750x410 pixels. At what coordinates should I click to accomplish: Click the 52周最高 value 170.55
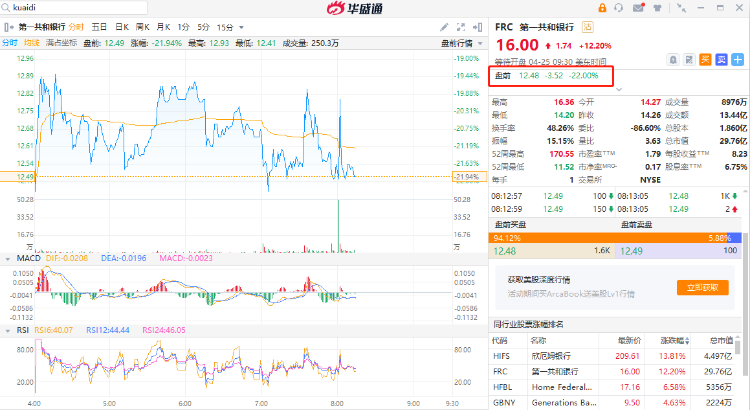click(x=562, y=154)
